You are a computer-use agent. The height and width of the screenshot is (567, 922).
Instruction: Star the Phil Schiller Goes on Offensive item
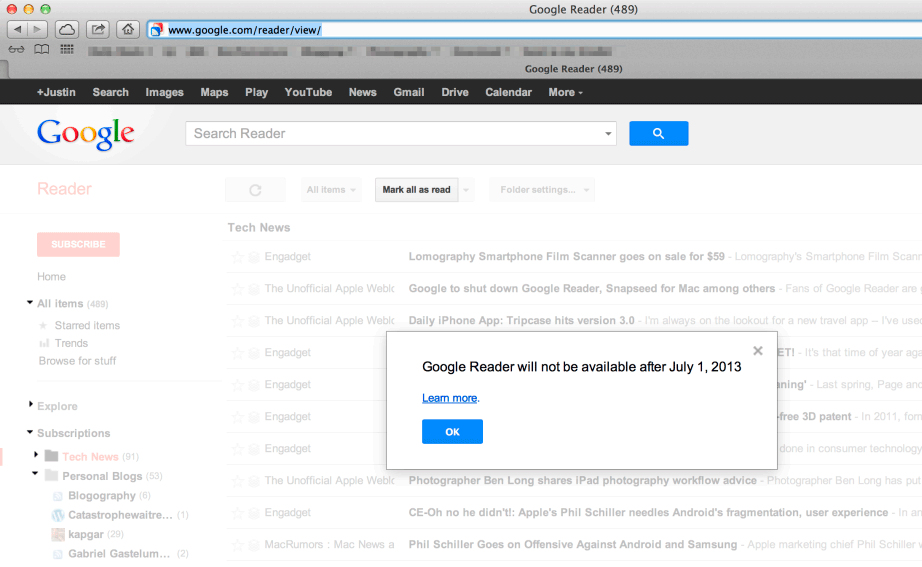point(238,545)
